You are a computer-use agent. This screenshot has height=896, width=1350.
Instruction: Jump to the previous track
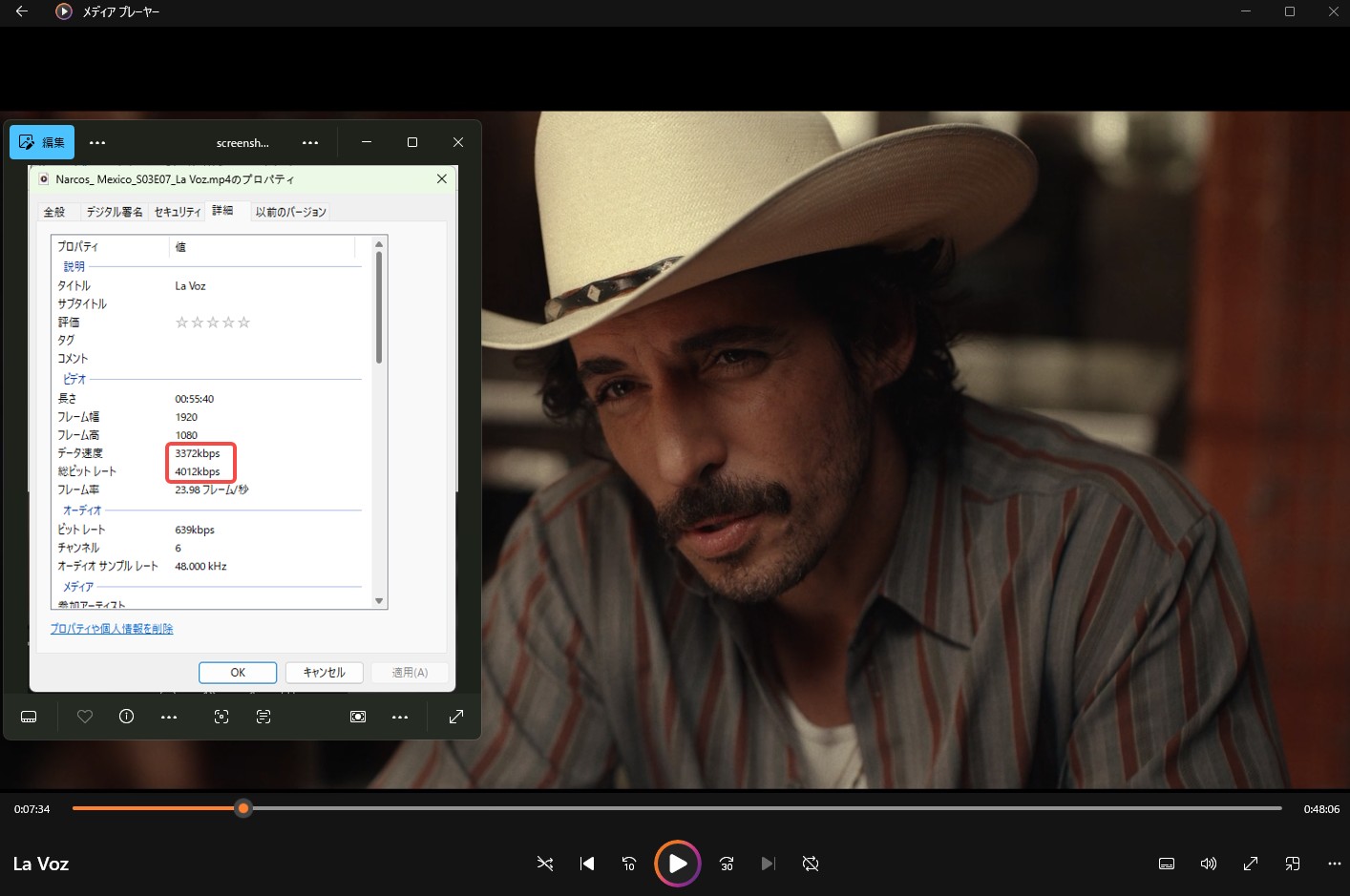(x=586, y=864)
